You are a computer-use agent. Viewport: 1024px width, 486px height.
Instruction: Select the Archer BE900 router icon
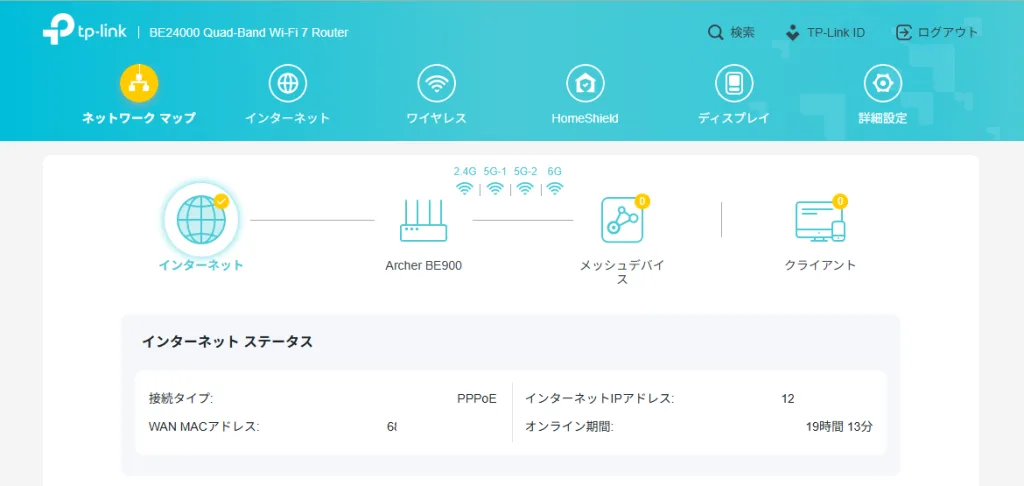tap(423, 221)
